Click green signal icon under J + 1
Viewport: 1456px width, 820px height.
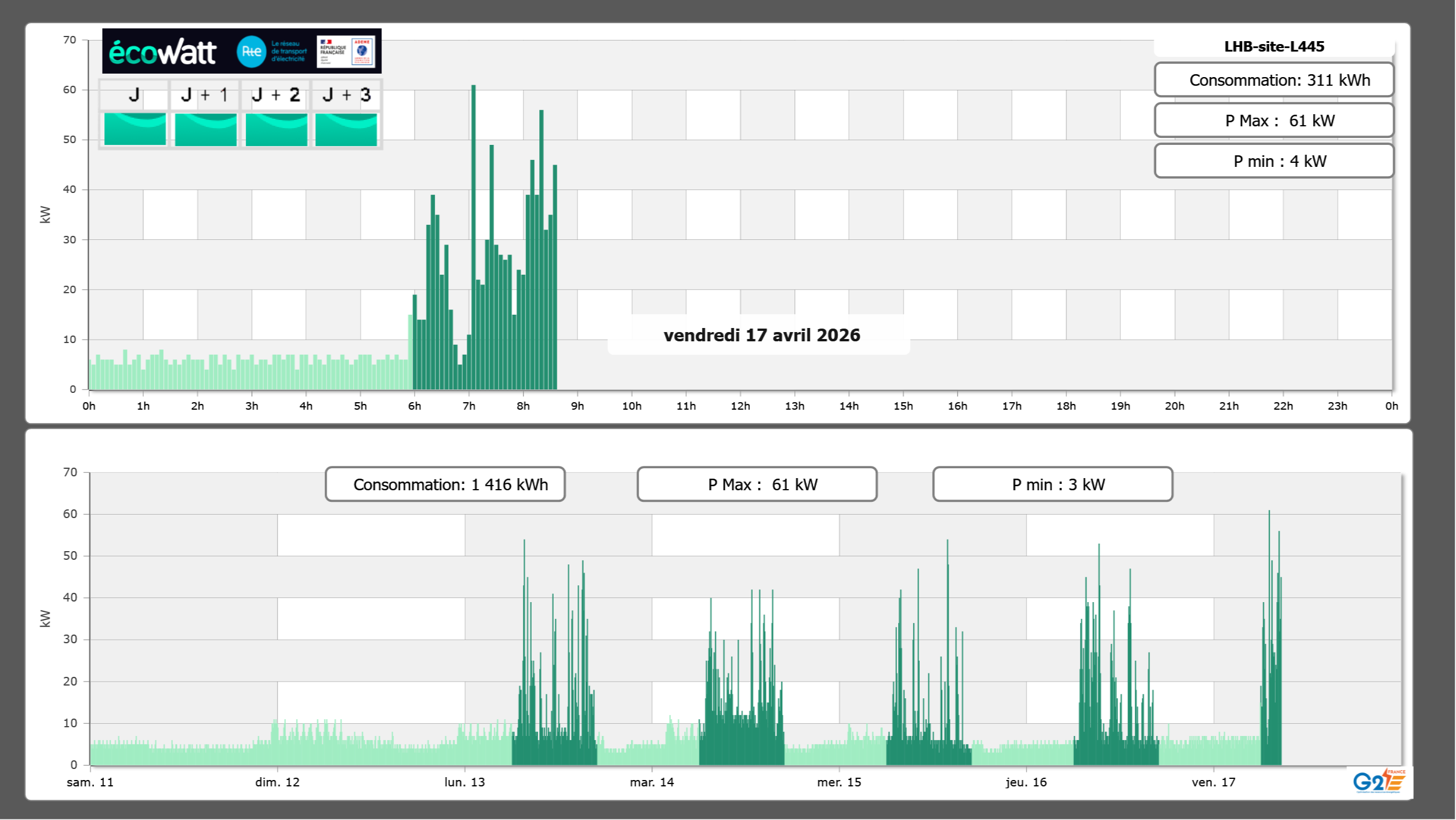pos(205,129)
